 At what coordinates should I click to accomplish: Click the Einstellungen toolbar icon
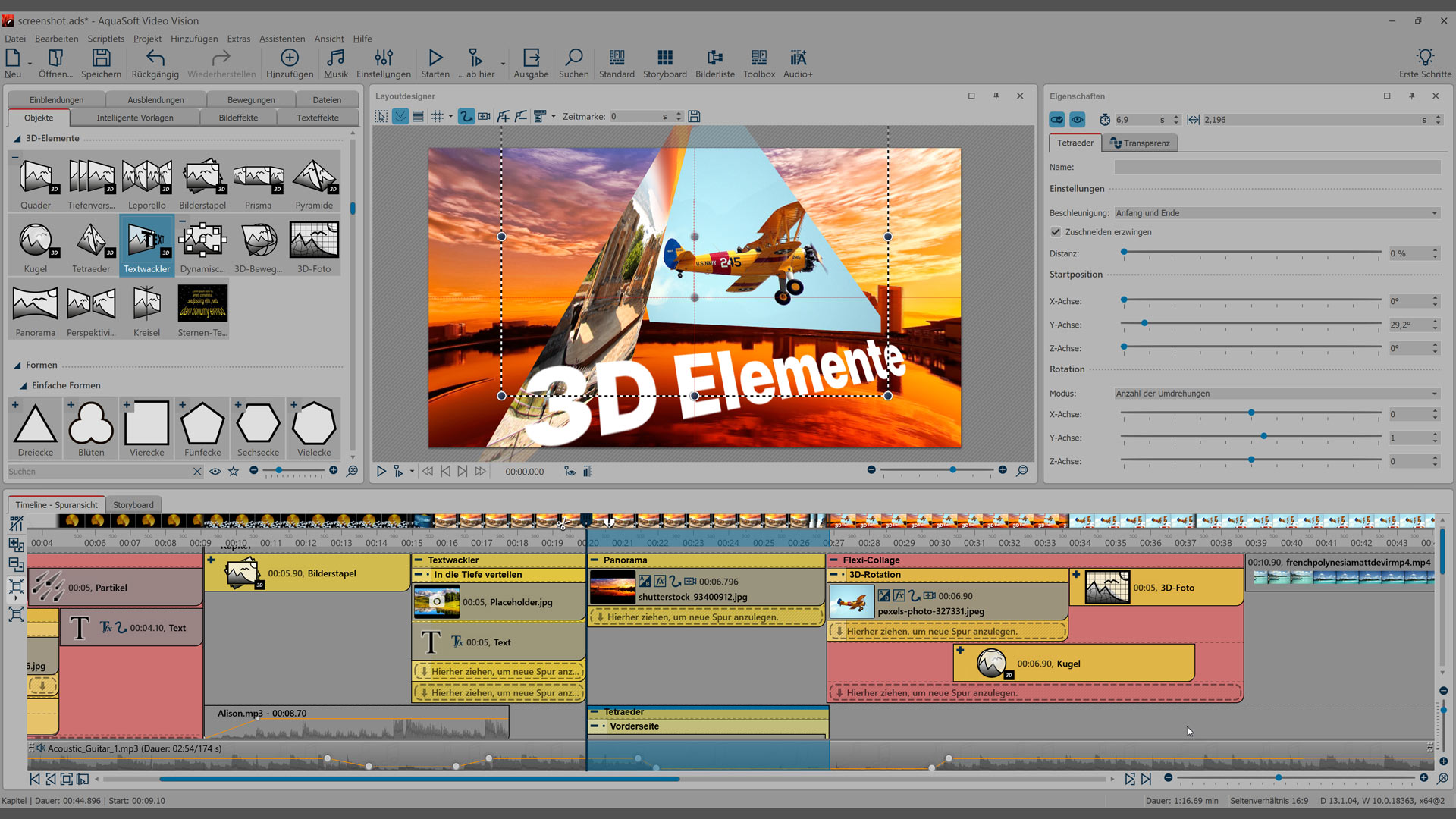point(384,64)
